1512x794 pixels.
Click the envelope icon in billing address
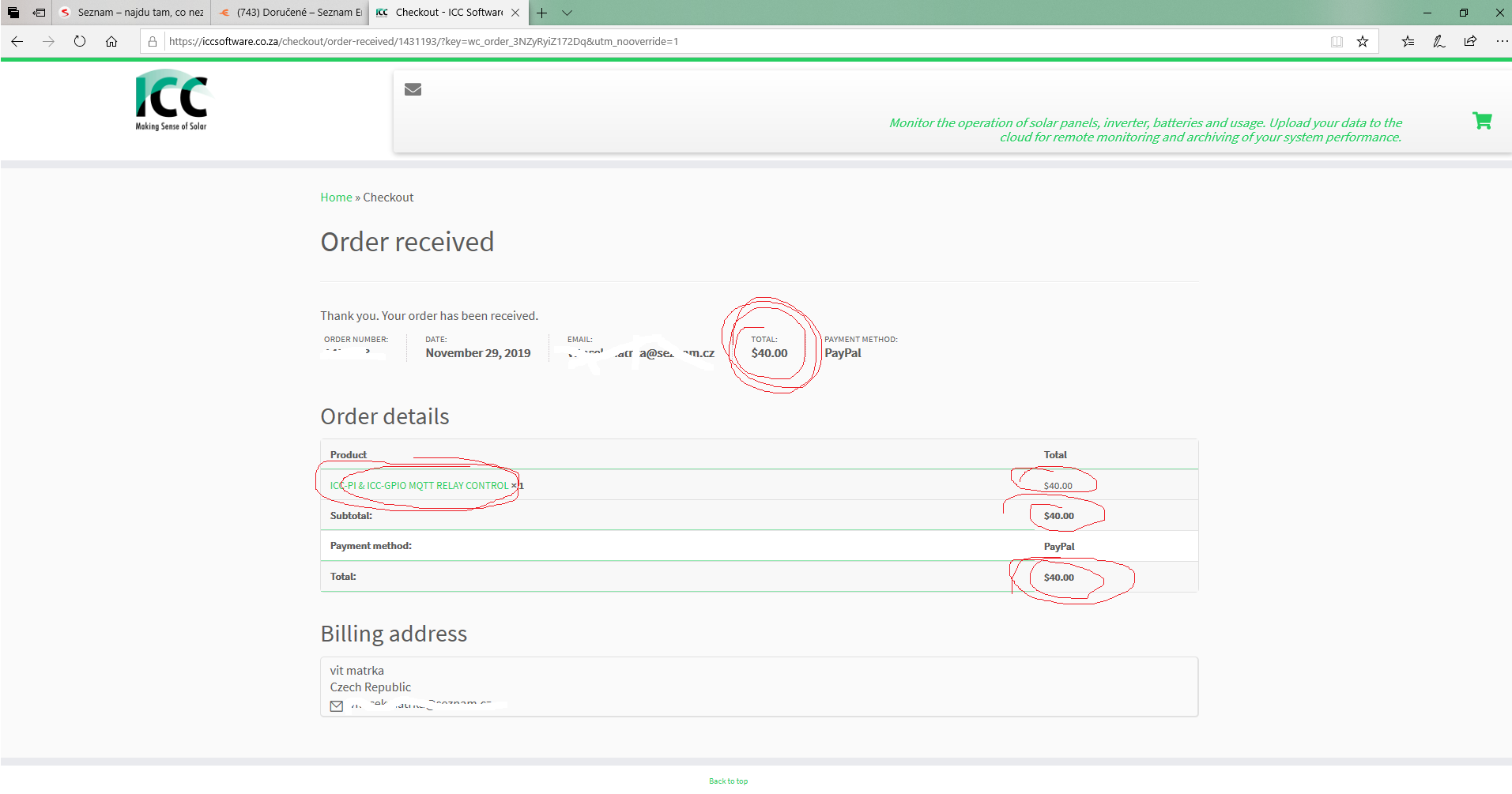tap(337, 706)
